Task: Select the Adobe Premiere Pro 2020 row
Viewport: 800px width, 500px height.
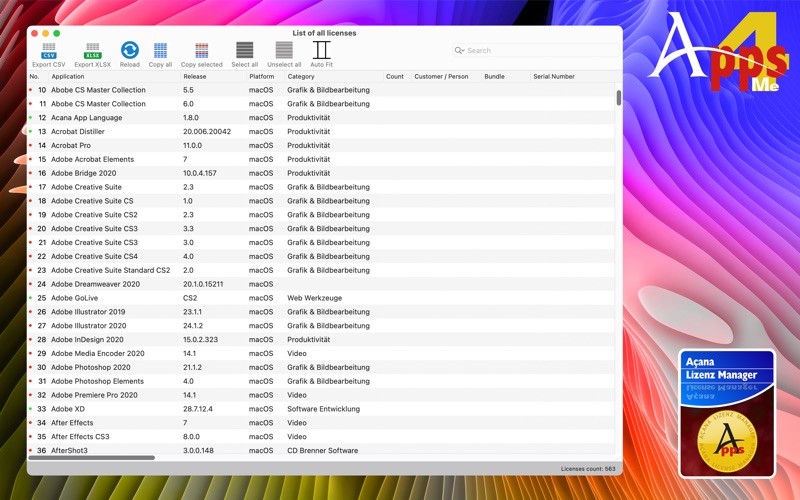Action: pos(321,395)
